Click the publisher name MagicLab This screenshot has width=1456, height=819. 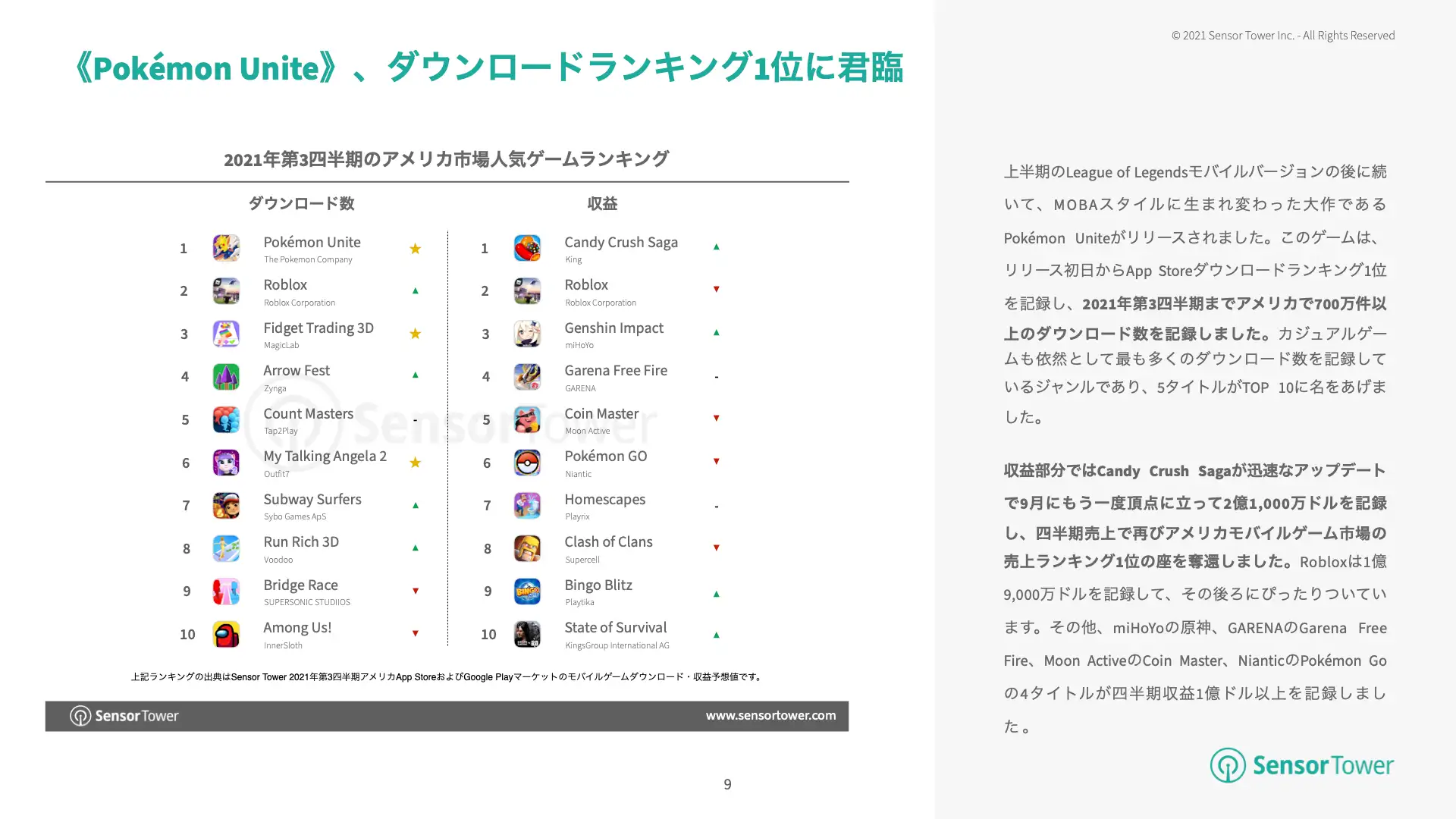(281, 345)
